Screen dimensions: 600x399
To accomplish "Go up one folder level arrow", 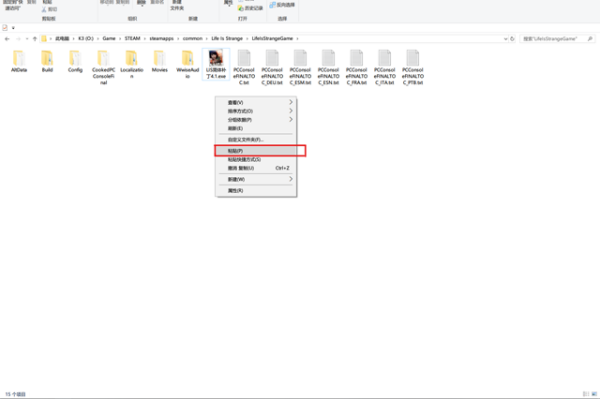I will [35, 39].
